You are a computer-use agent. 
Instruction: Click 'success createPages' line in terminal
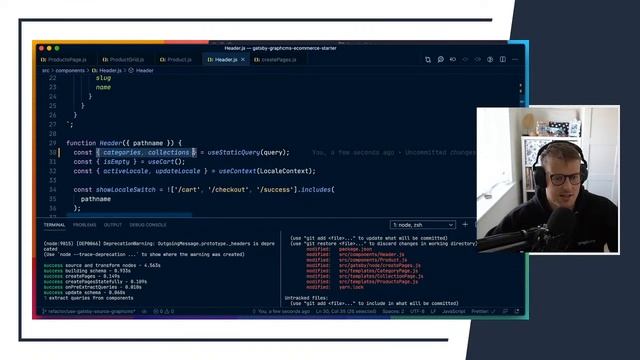(x=73, y=276)
